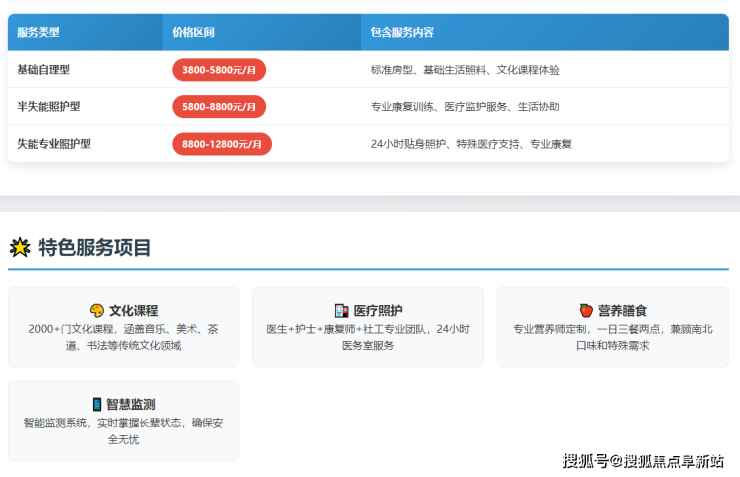Click the medical icon next to 医疗照护
The width and height of the screenshot is (740, 477).
point(341,311)
